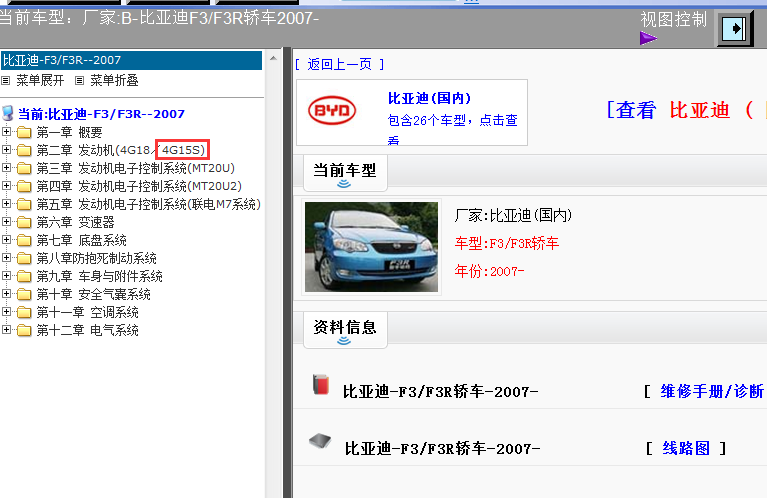Click folder icon of 第三章 MT20U chapter
767x498 pixels.
click(x=24, y=168)
